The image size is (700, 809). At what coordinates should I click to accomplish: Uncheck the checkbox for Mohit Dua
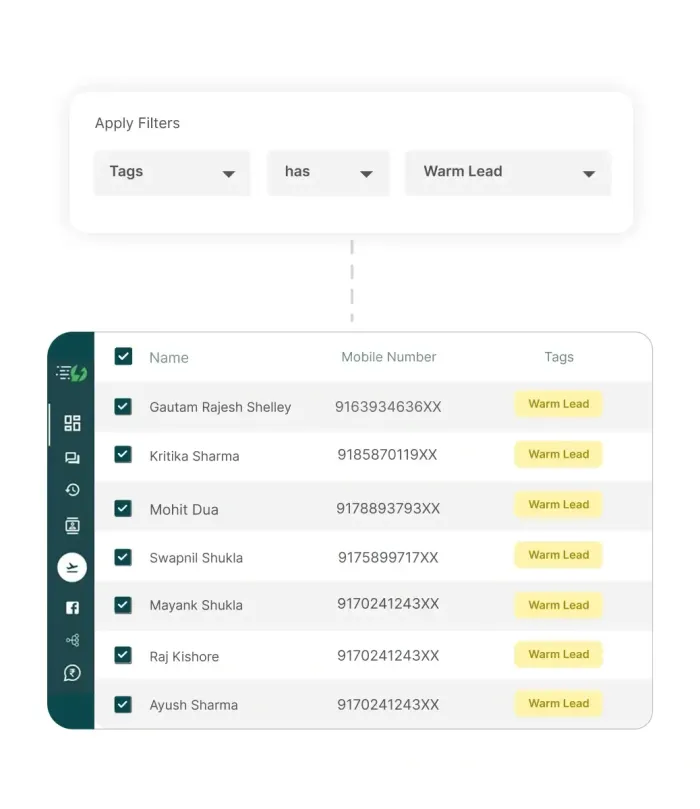tap(123, 508)
